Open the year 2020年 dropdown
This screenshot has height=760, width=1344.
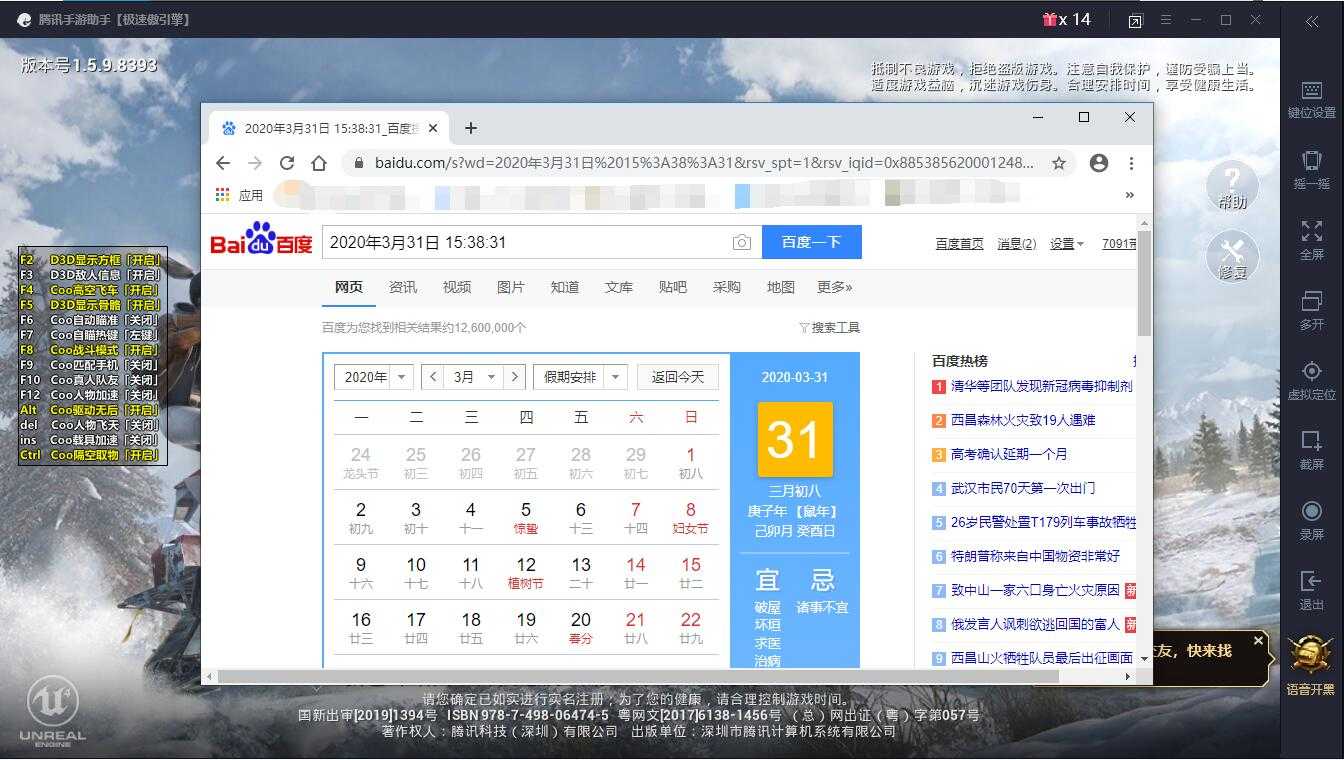point(373,377)
